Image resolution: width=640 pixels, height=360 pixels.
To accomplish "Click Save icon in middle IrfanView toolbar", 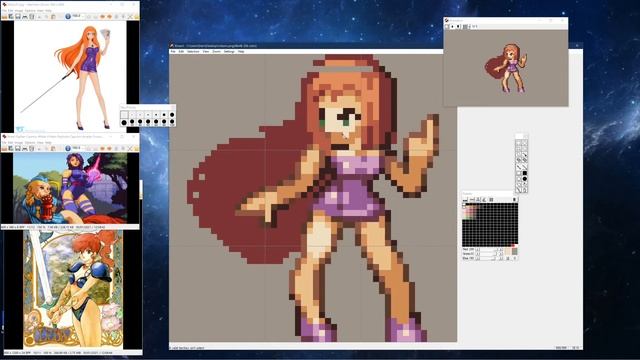I will click(18, 148).
